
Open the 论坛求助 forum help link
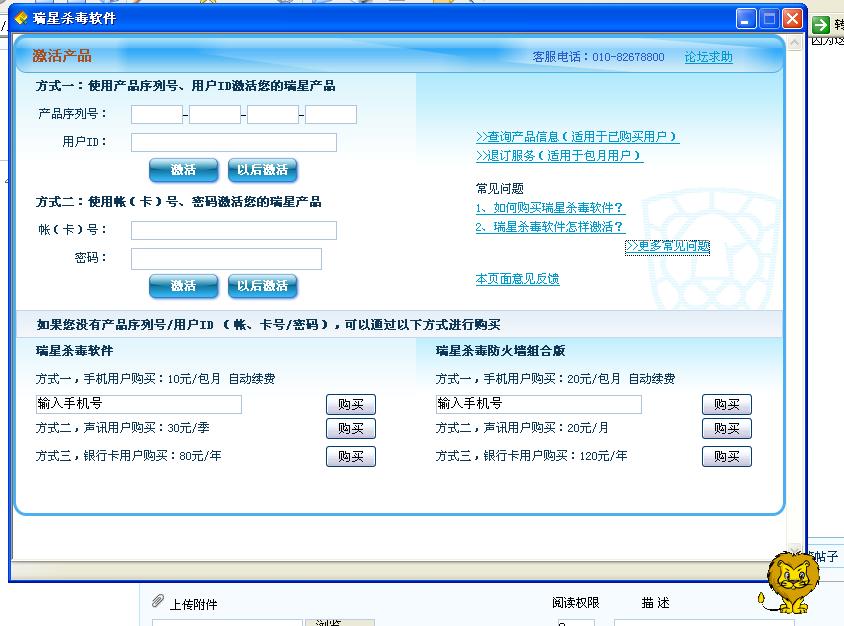tap(708, 57)
